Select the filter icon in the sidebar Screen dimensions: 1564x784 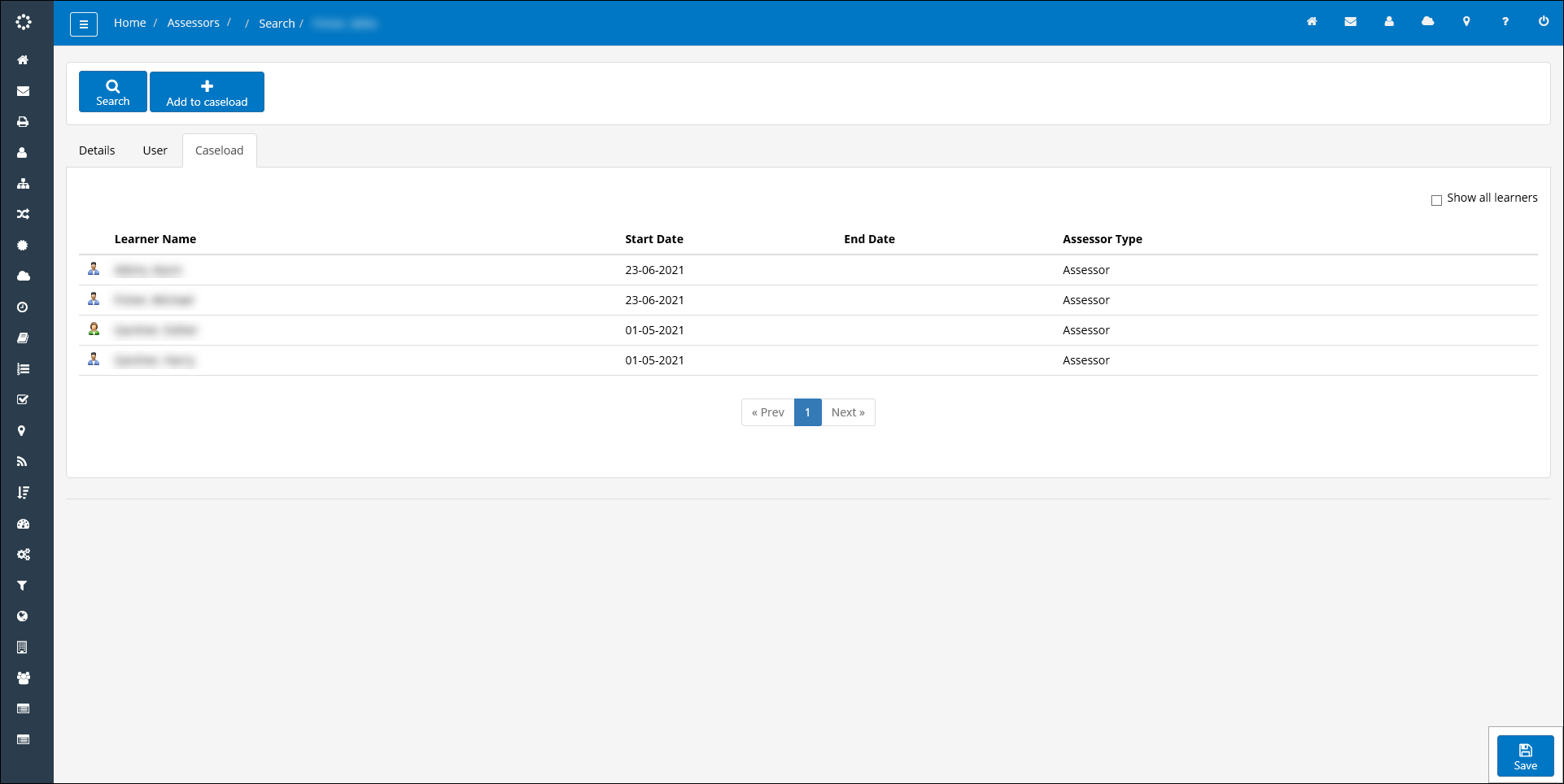click(22, 585)
